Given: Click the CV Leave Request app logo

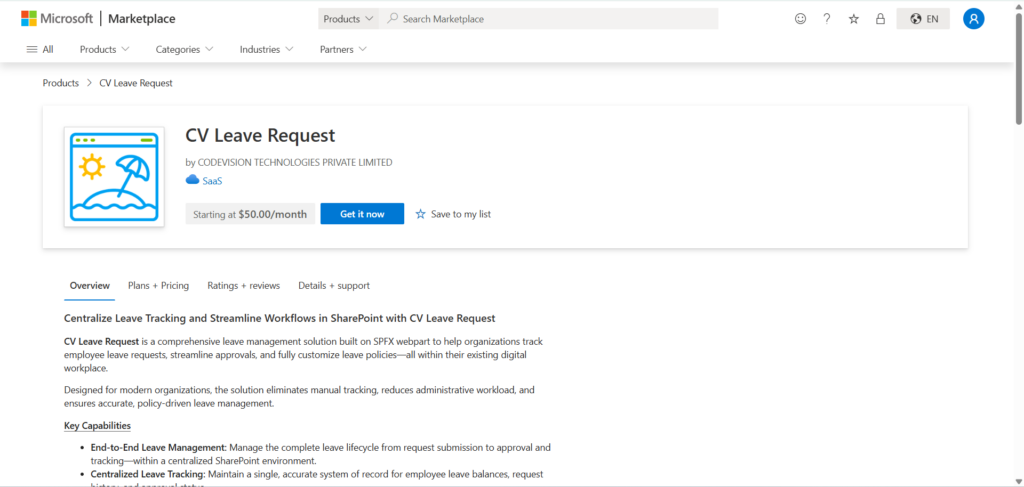Looking at the screenshot, I should pyautogui.click(x=114, y=177).
